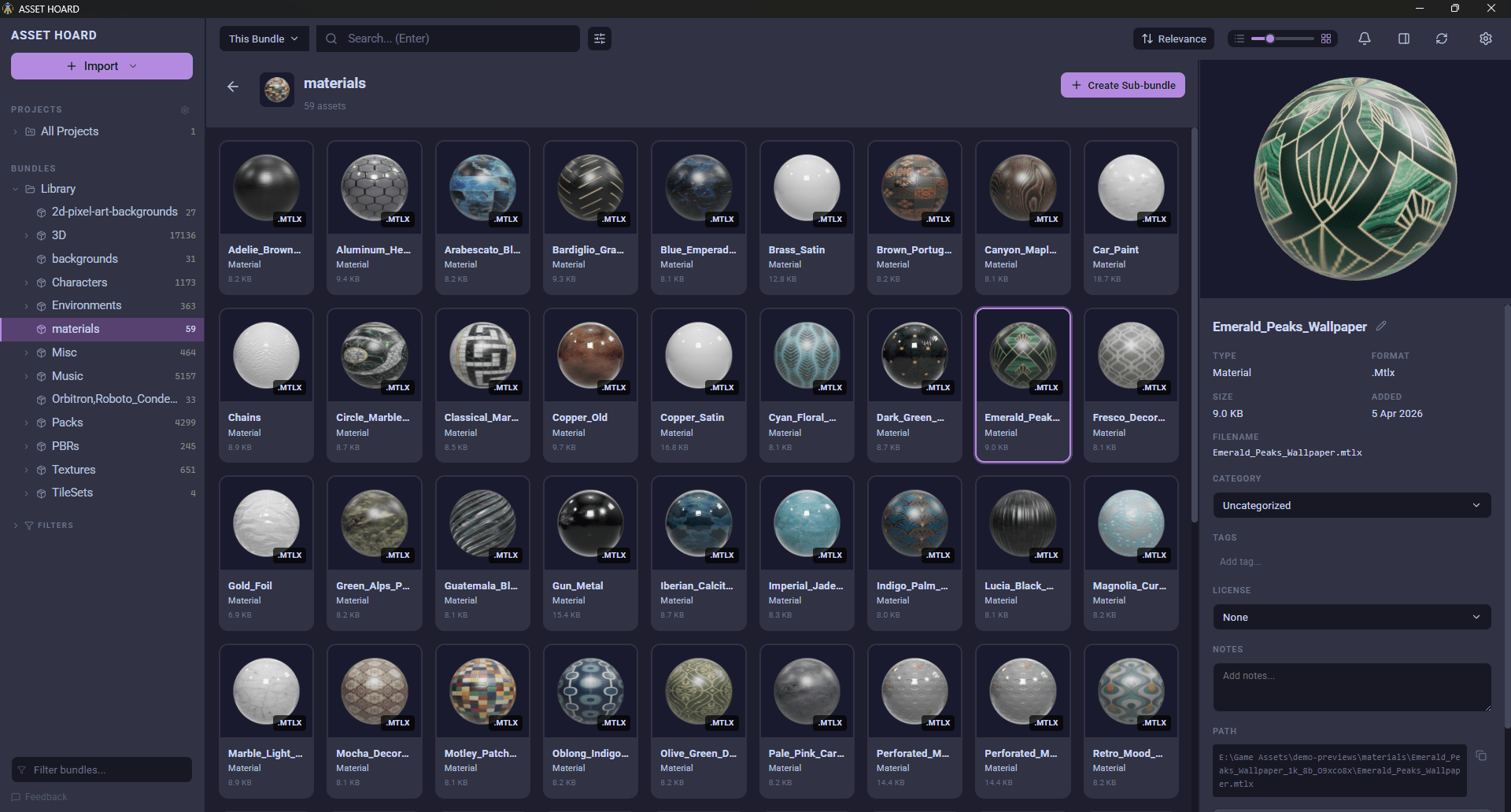The image size is (1511, 812).
Task: Click the Create Sub-bundle button
Action: pos(1123,85)
